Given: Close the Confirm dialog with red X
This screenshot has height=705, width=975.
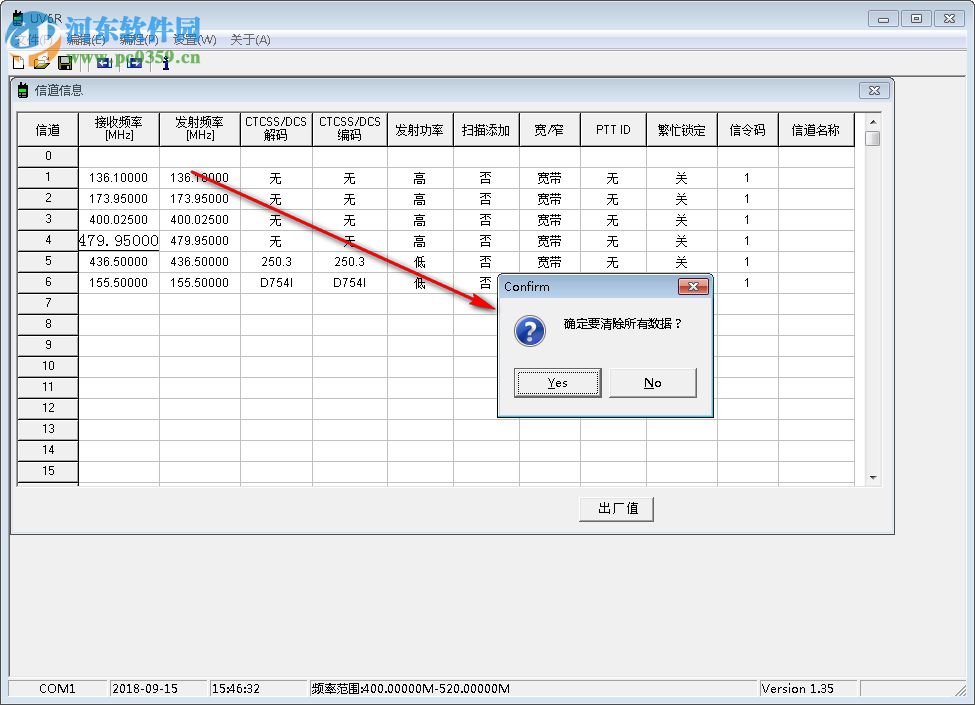Looking at the screenshot, I should point(693,286).
